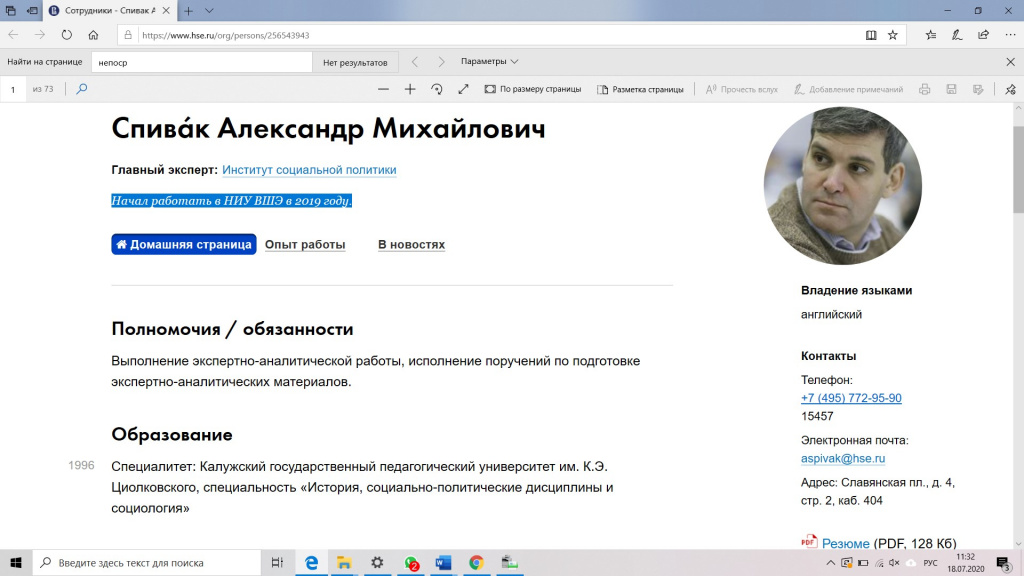Open Microsoft Word from taskbar

pos(443,562)
